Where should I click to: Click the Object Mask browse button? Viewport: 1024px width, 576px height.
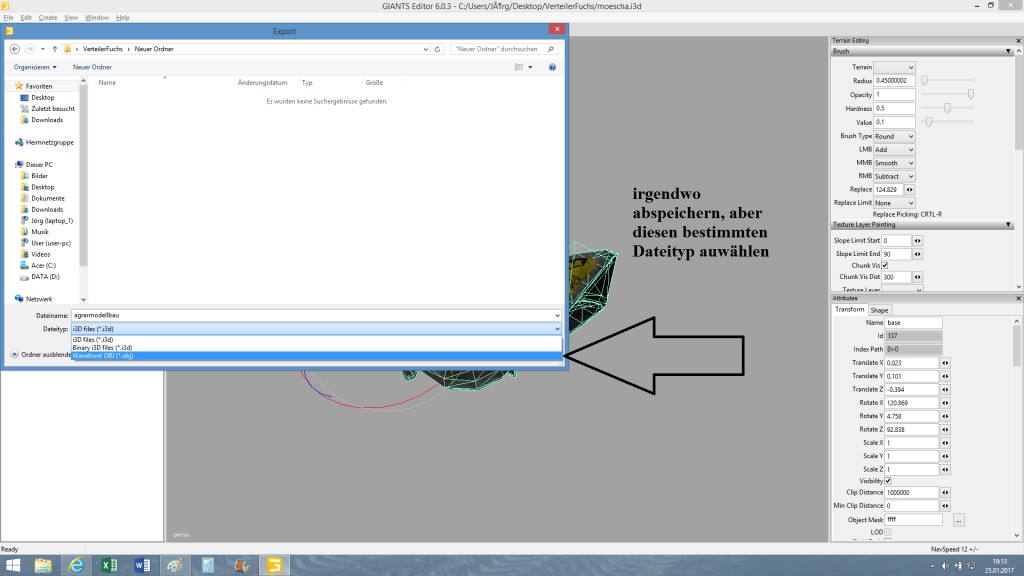click(x=959, y=520)
